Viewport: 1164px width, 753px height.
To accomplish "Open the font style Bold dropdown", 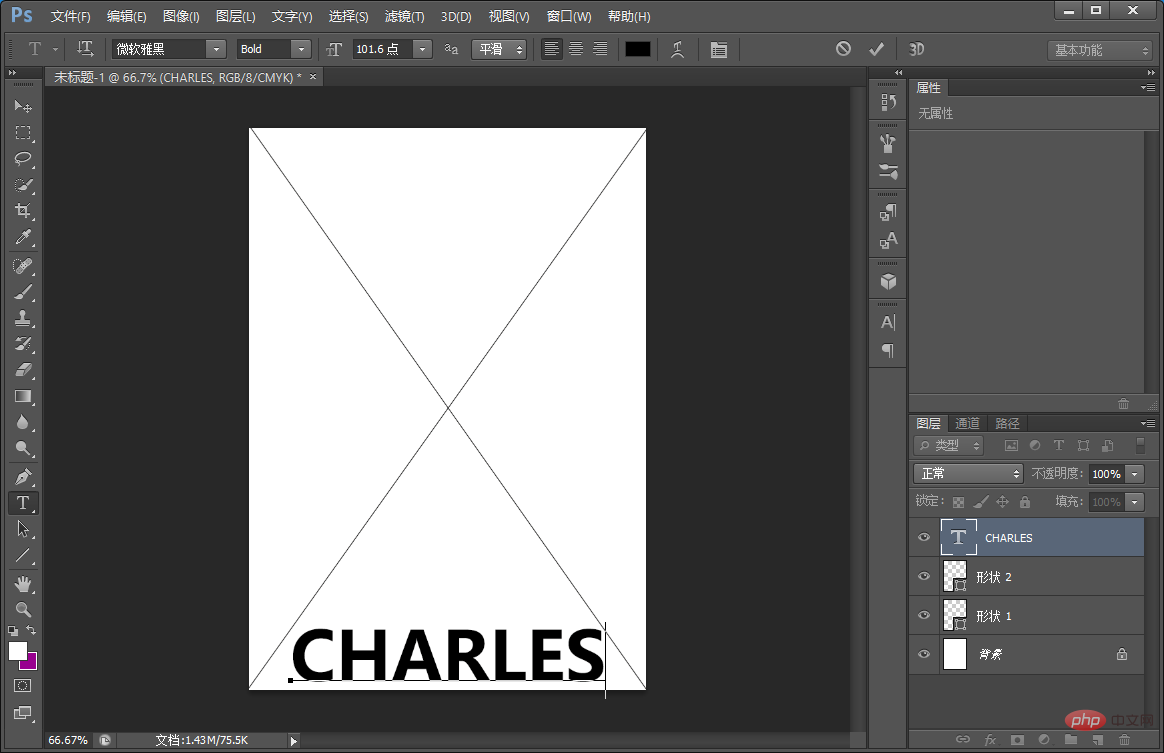I will (301, 49).
